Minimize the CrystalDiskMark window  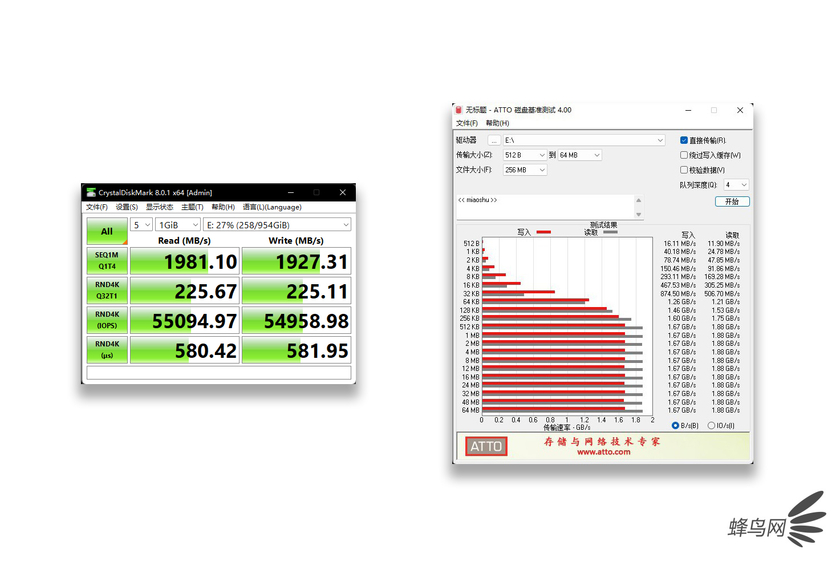tap(290, 192)
